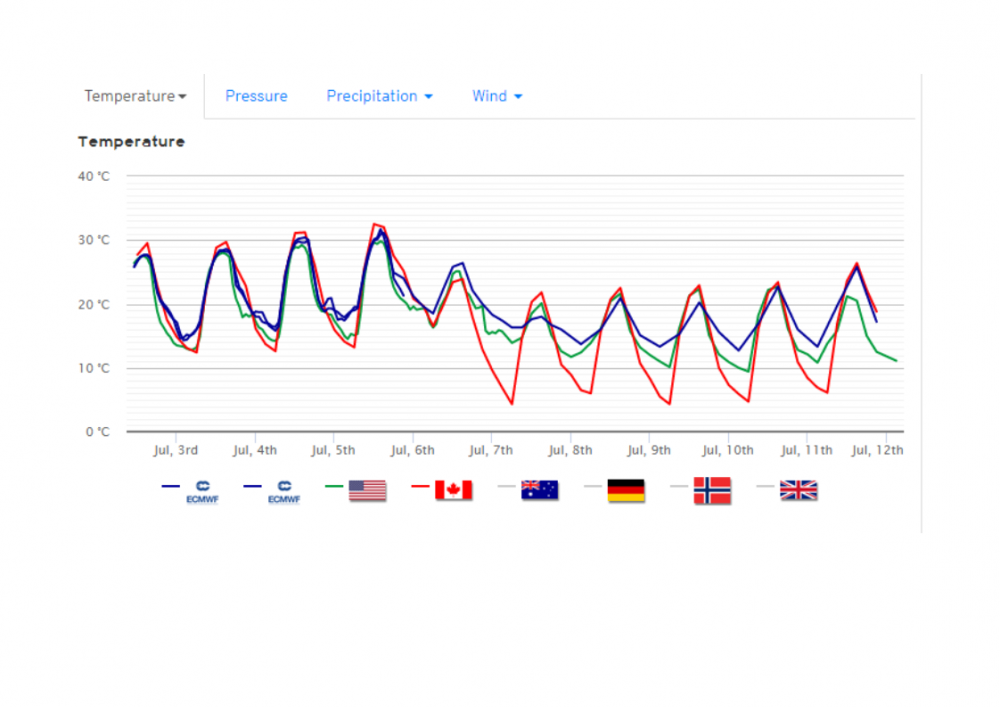1000x707 pixels.
Task: Toggle the first ECMWF model legend icon
Action: coord(202,490)
